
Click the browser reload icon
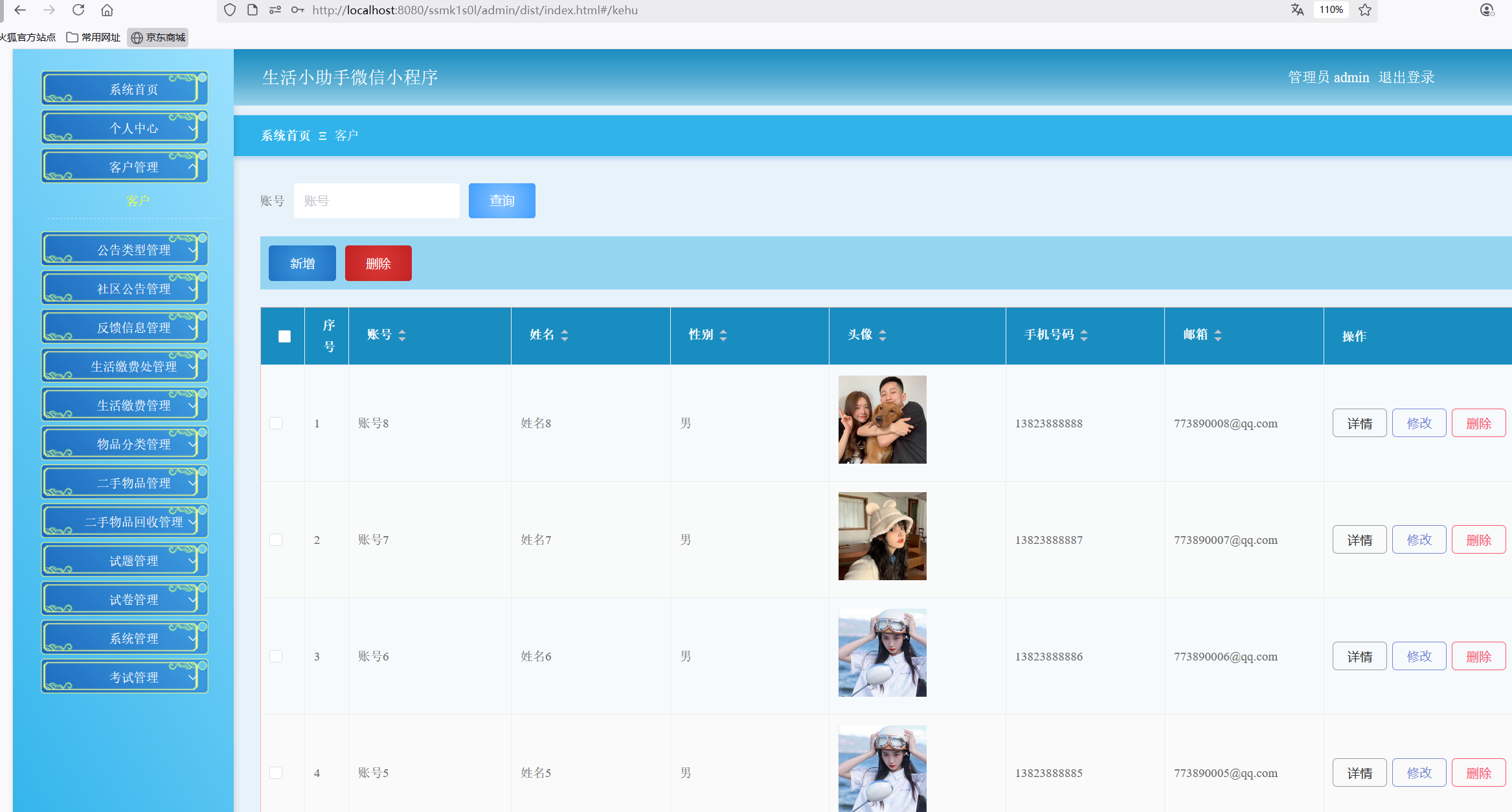tap(78, 10)
